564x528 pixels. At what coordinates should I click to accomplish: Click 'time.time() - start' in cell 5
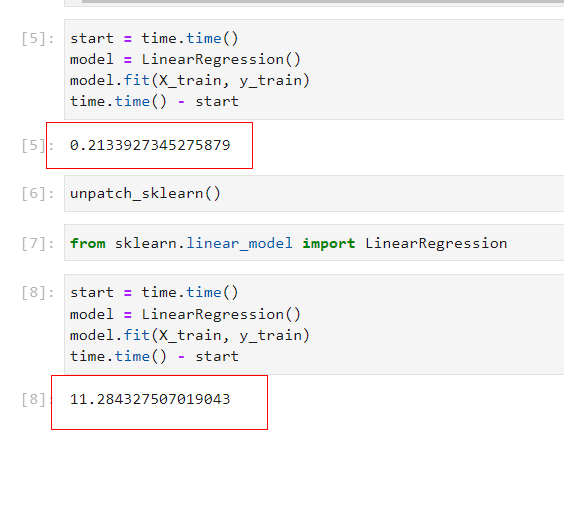[154, 101]
